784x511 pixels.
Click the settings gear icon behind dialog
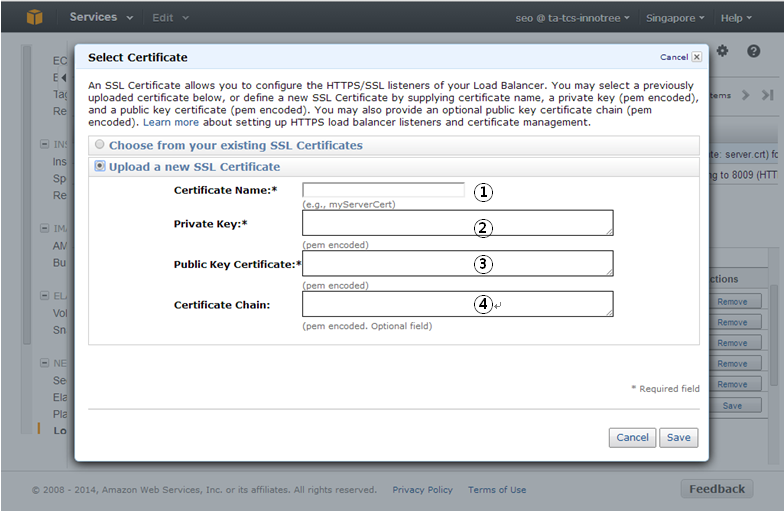pyautogui.click(x=722, y=50)
